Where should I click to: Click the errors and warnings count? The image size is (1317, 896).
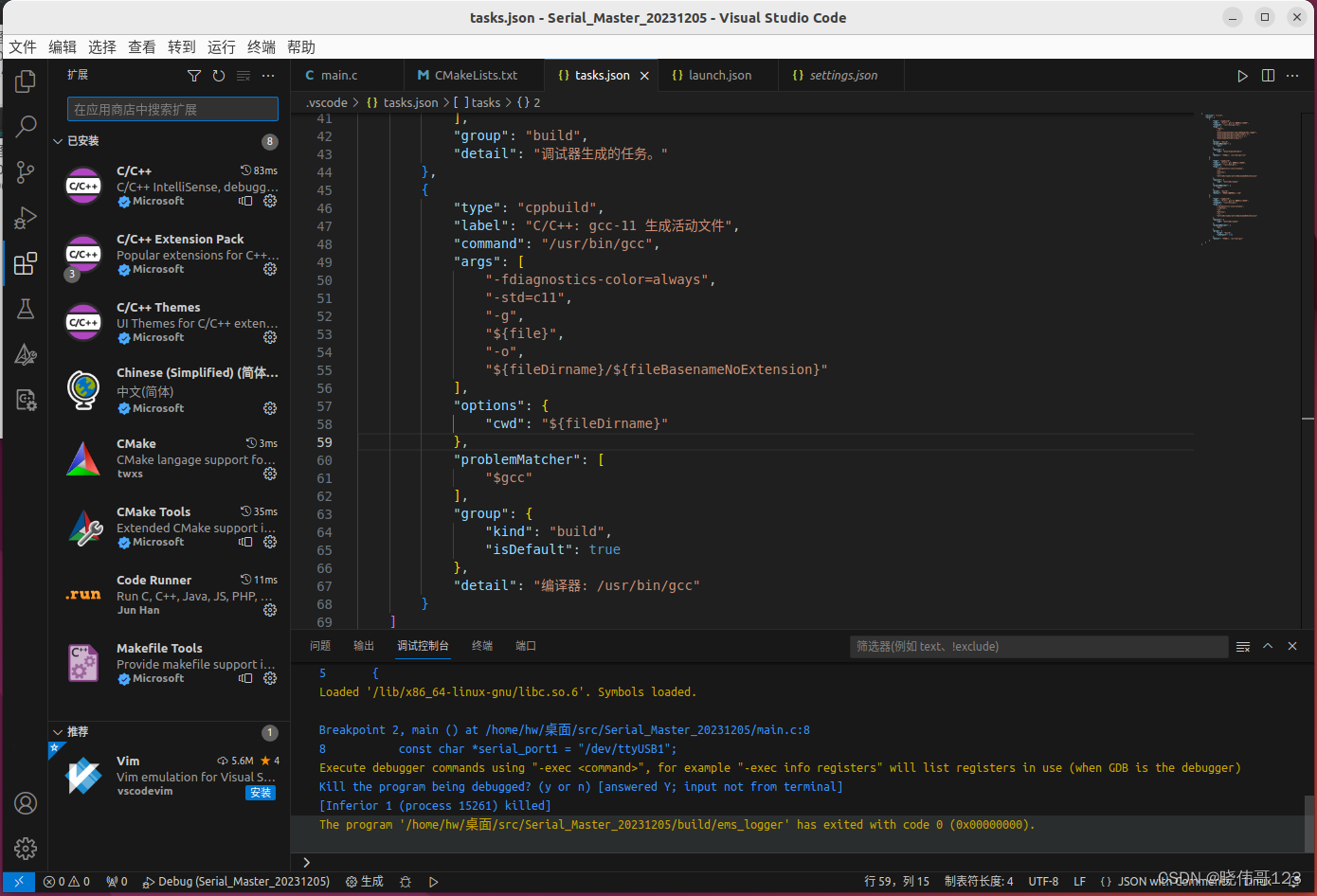(66, 882)
